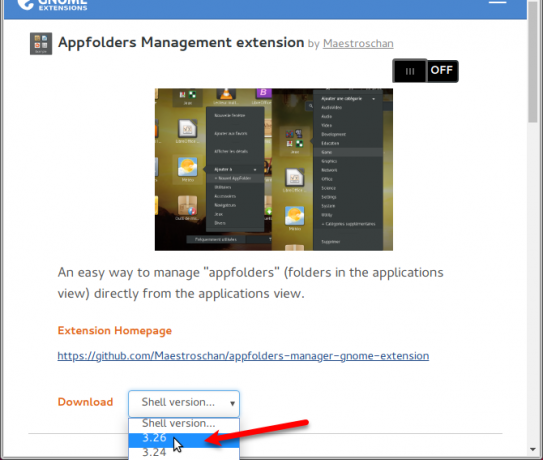
Task: Open the GitHub appfolders-manager-gnome-extension link
Action: pos(243,356)
